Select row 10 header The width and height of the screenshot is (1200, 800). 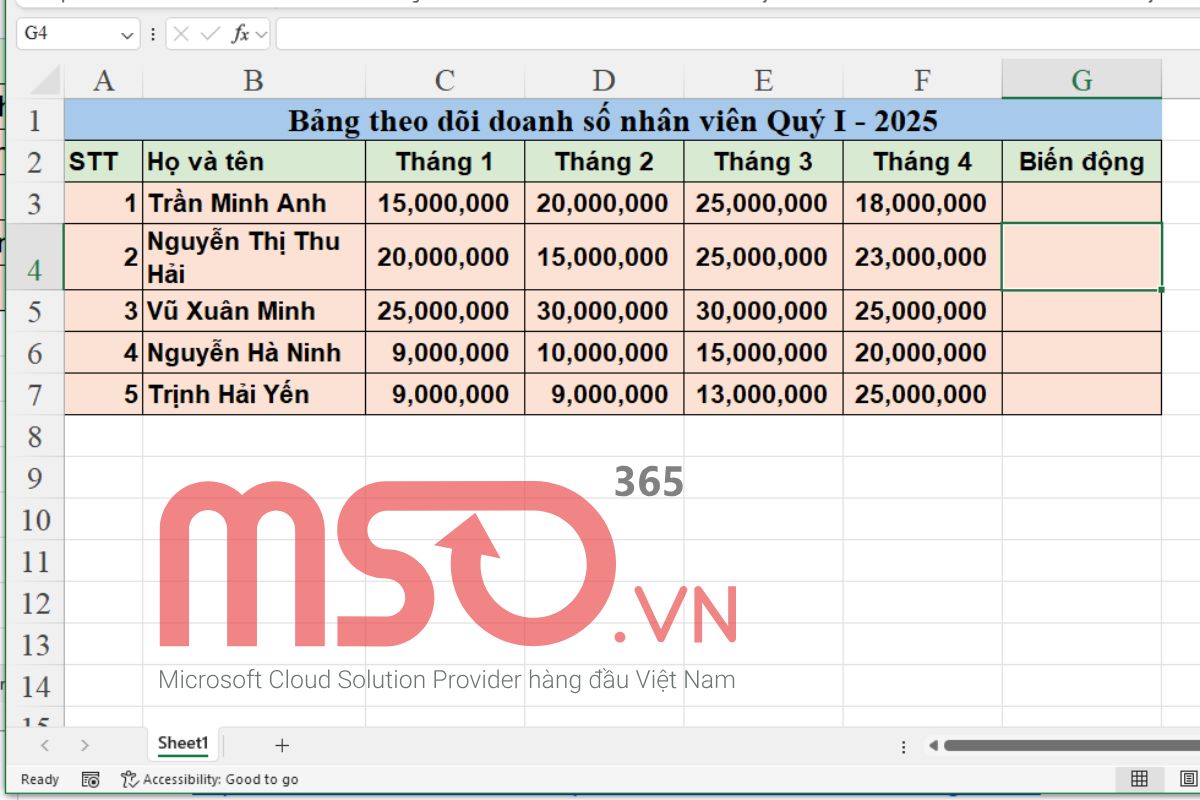36,519
